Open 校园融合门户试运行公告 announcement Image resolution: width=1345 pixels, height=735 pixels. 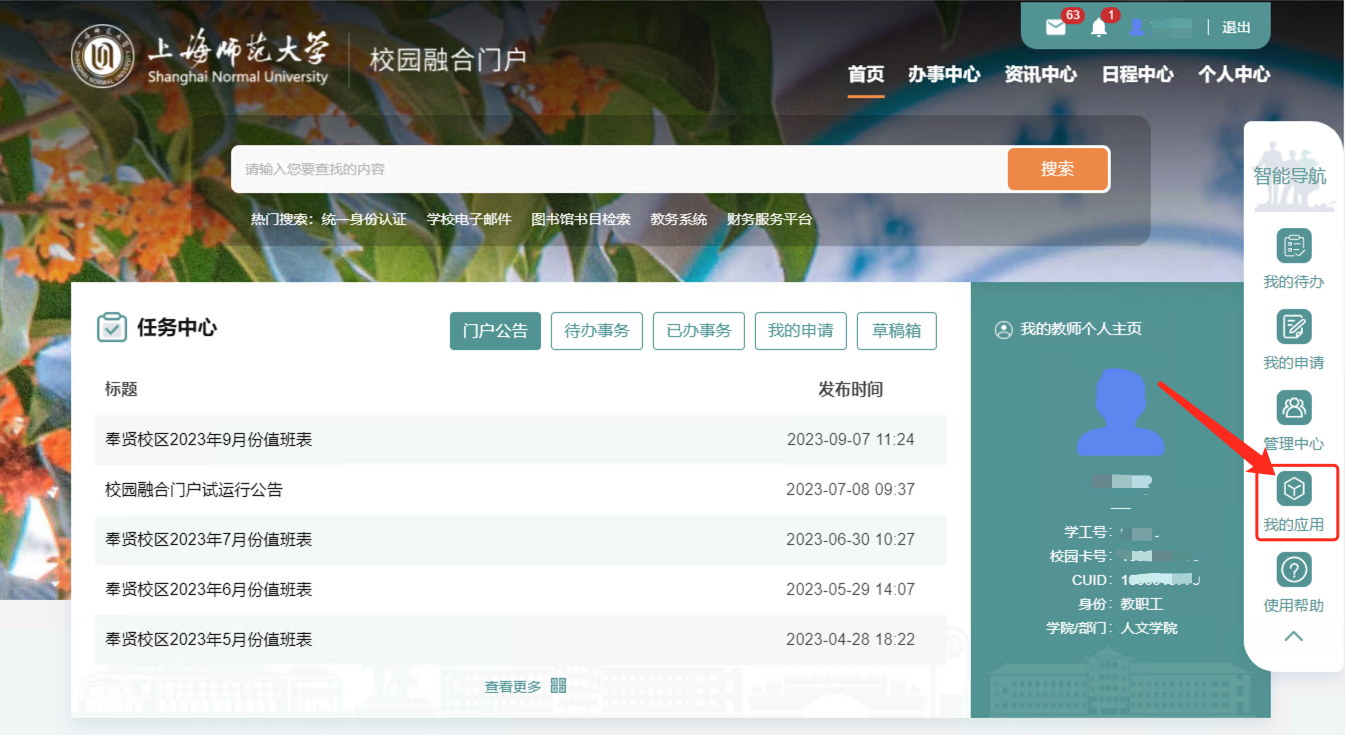[x=194, y=490]
